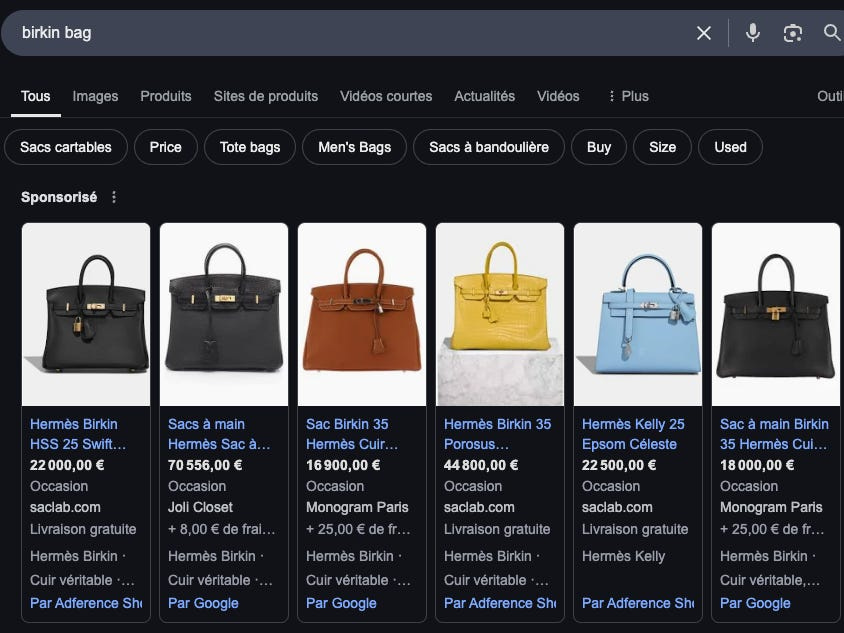Click the 70 556,00 € price
Viewport: 844px width, 633px height.
[205, 465]
